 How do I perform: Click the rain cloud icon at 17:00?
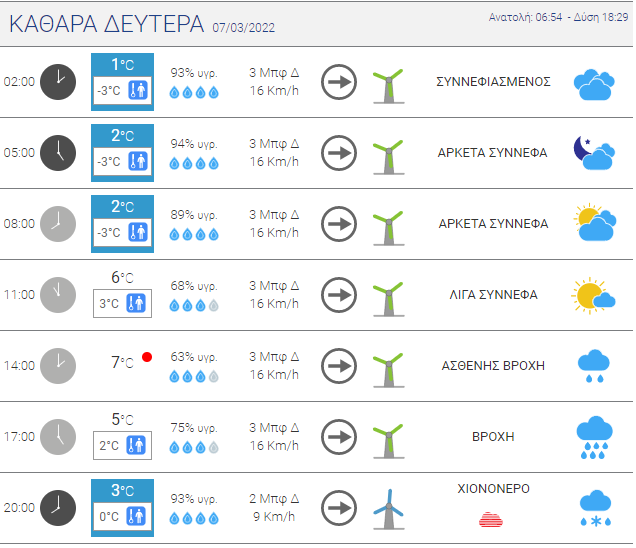point(594,436)
